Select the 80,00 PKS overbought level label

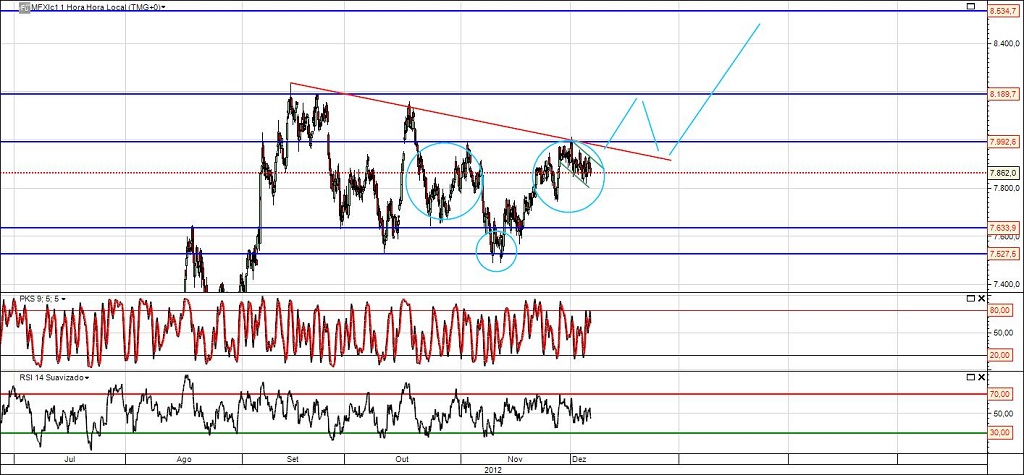tap(1000, 310)
